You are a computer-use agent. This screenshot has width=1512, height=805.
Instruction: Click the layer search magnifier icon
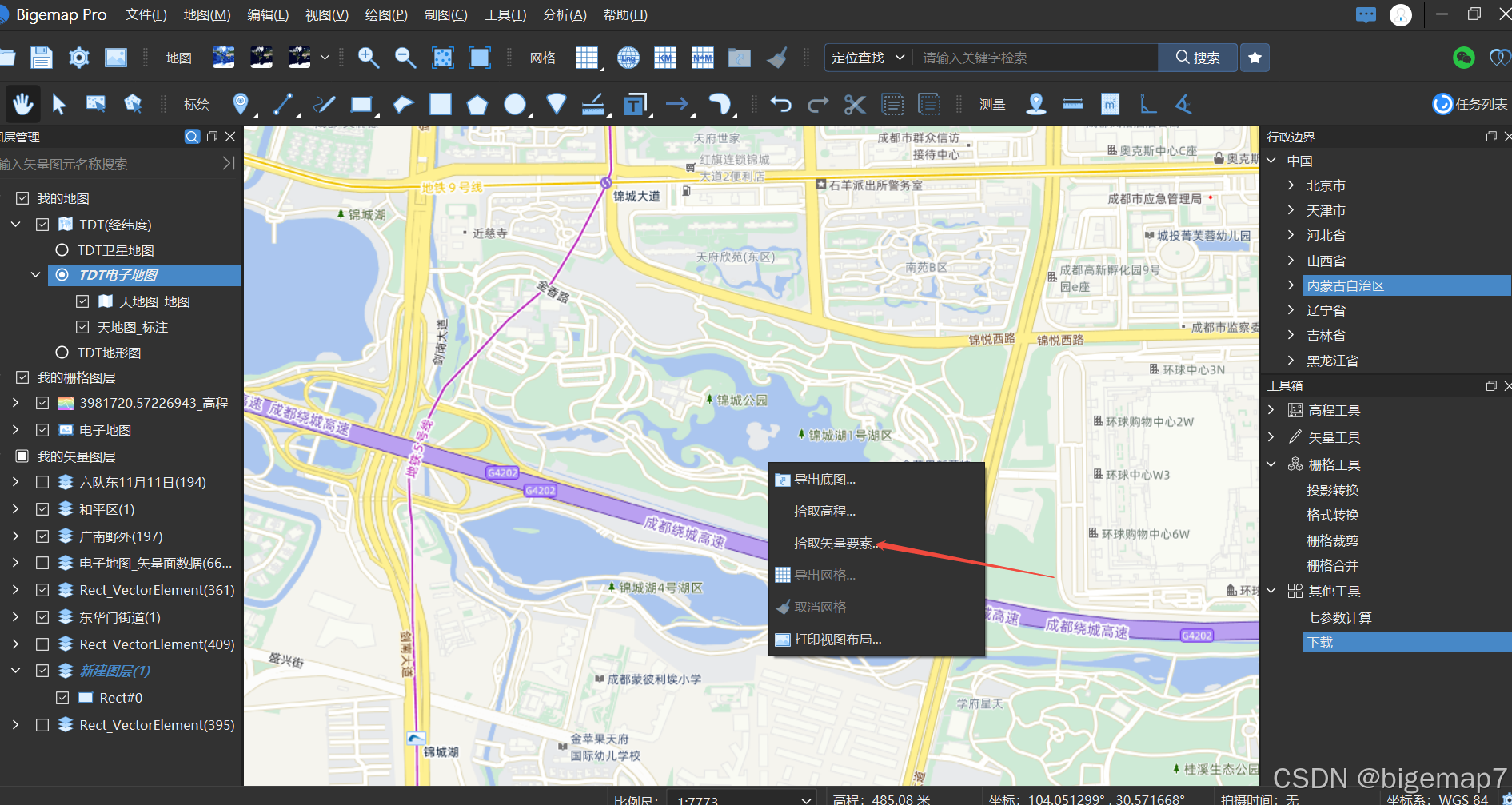192,137
